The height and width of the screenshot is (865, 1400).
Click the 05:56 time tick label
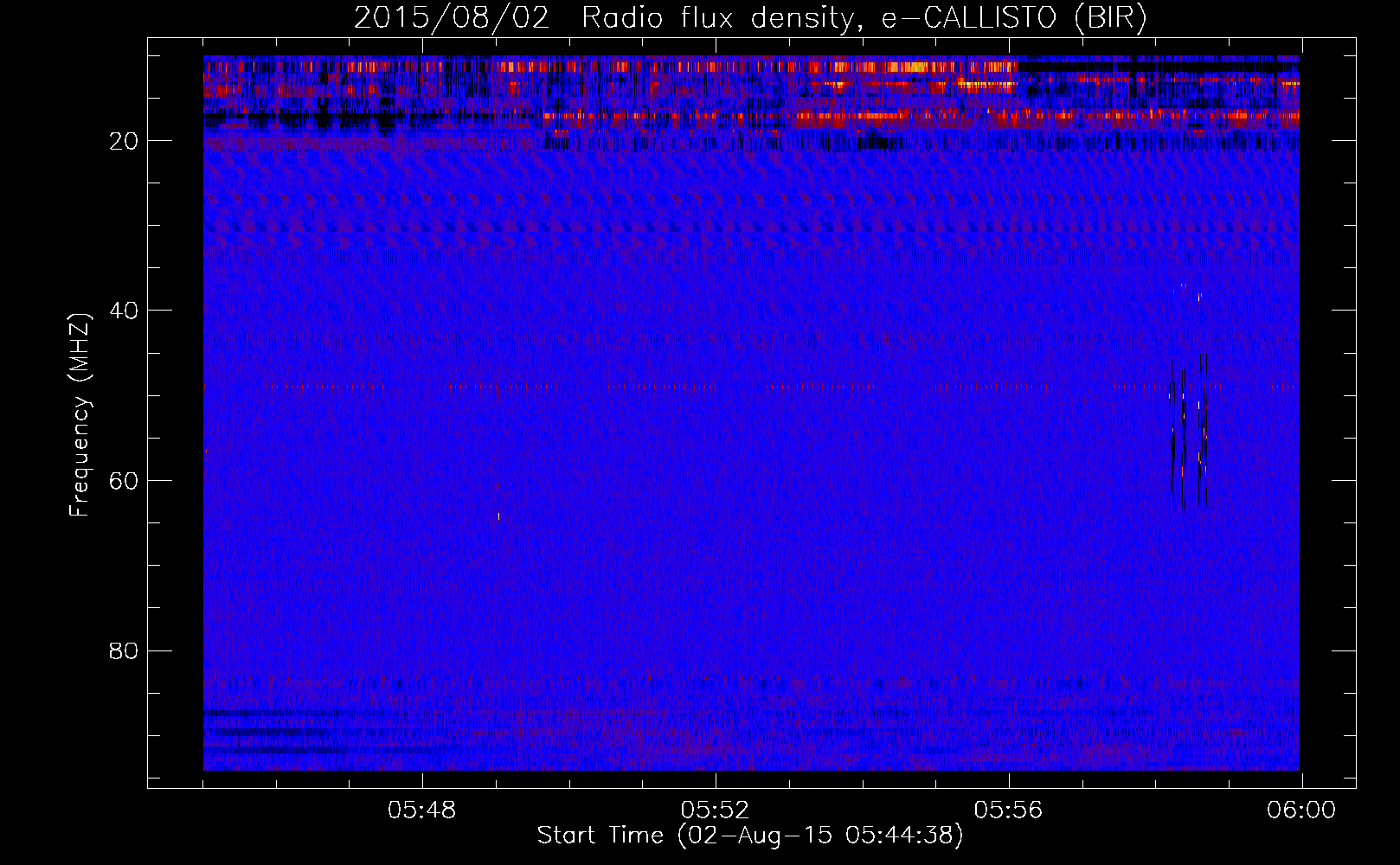pyautogui.click(x=1009, y=811)
